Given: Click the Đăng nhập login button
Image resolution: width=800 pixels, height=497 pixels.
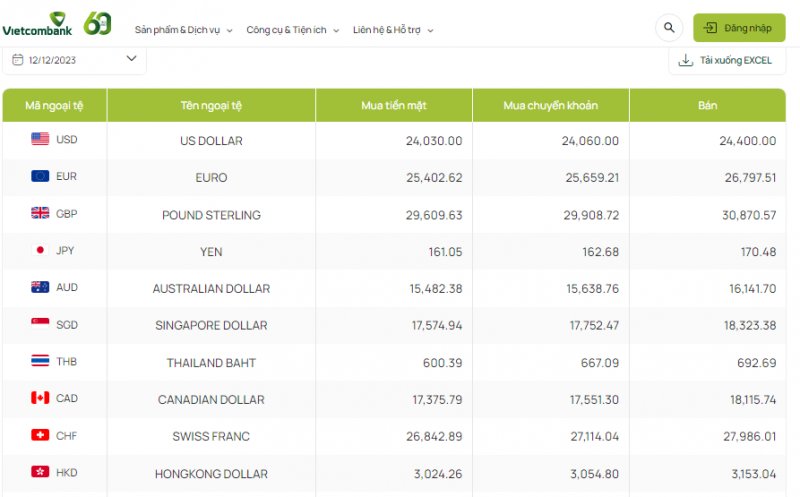Looking at the screenshot, I should point(739,28).
